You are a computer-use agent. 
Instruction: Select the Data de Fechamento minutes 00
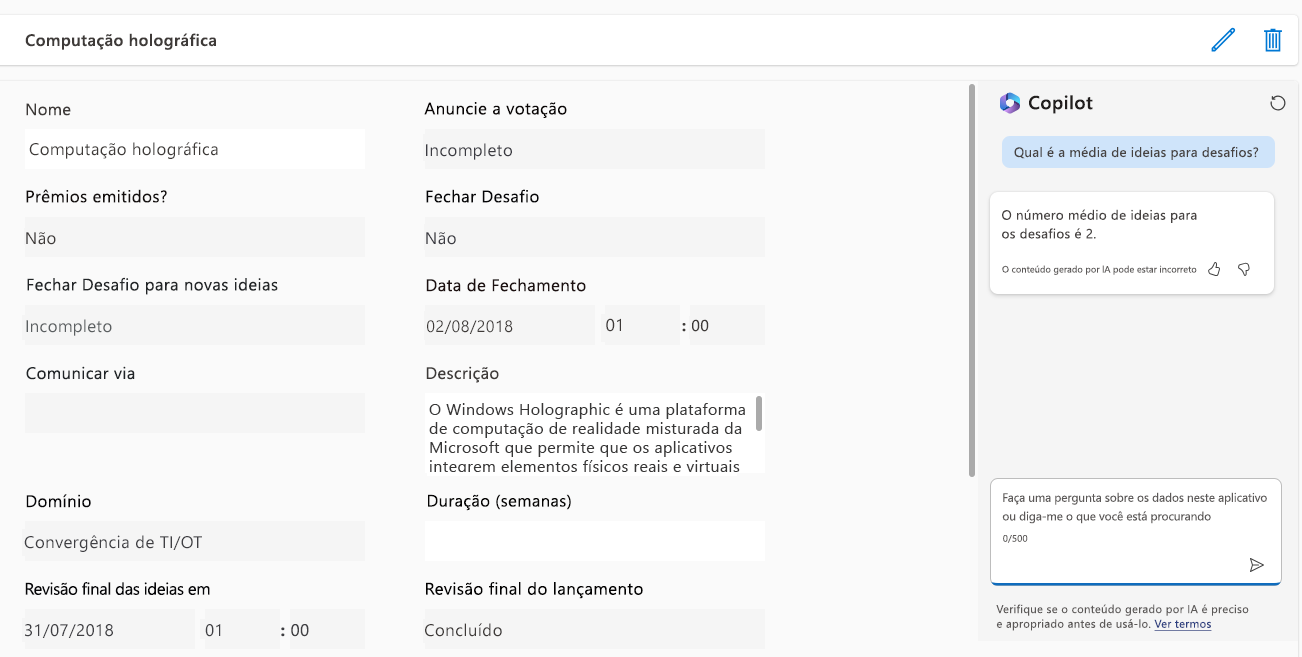(727, 326)
